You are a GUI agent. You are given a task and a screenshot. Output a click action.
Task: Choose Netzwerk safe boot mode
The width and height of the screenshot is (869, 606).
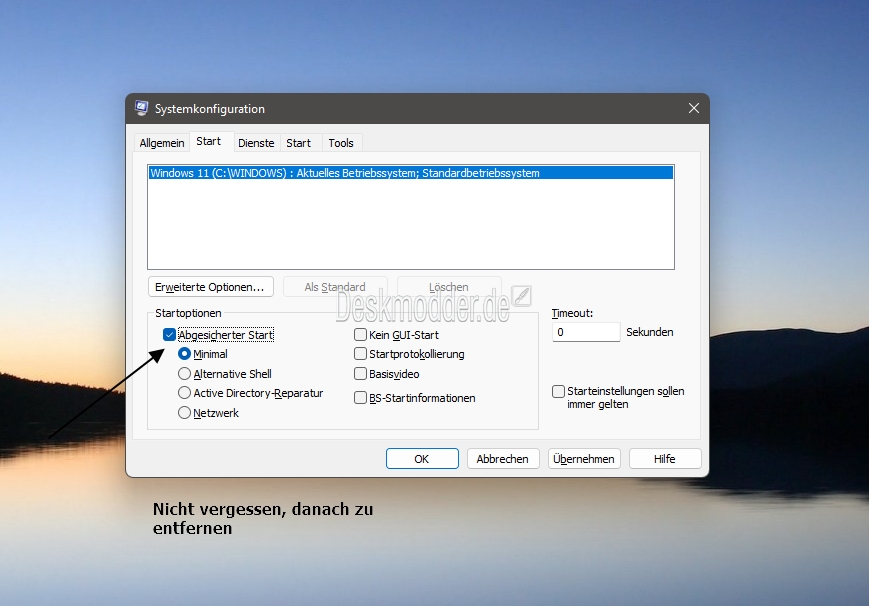pyautogui.click(x=185, y=413)
